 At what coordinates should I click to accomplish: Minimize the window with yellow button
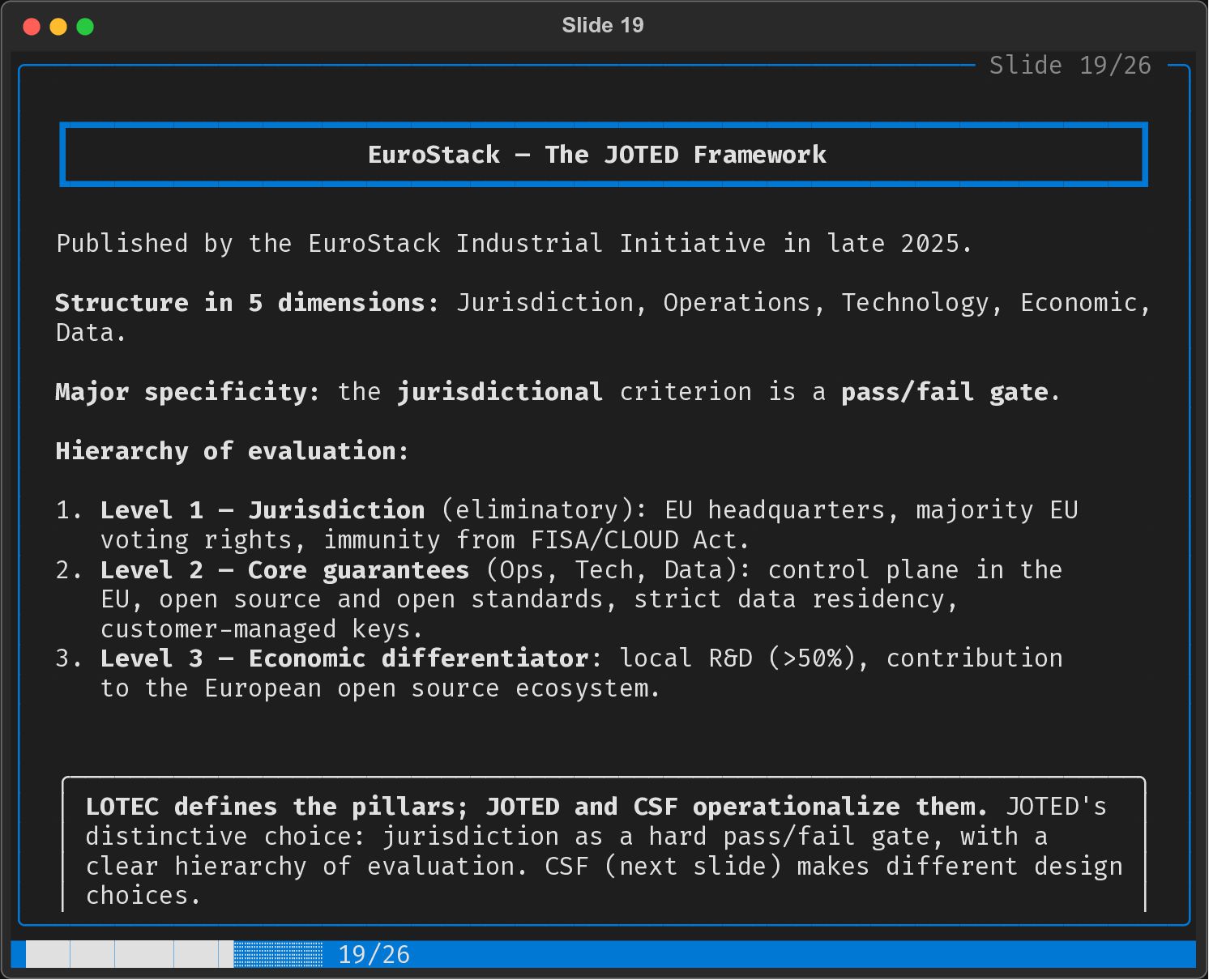[x=58, y=27]
